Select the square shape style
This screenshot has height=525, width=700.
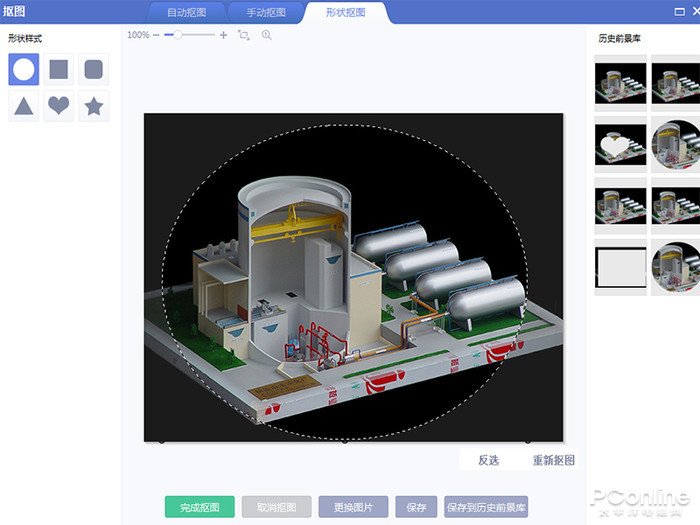(x=59, y=70)
